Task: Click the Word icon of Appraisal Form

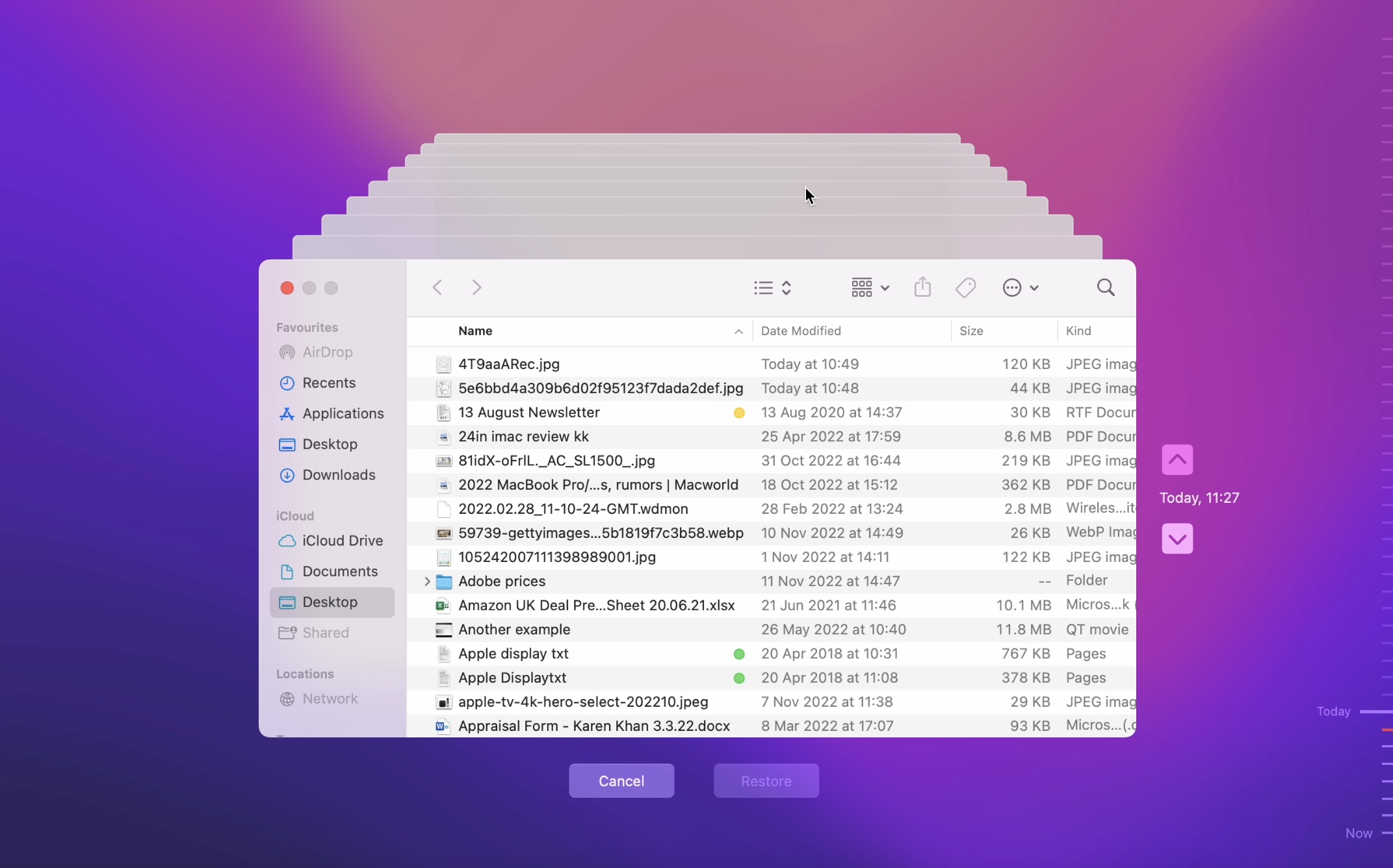Action: (443, 726)
